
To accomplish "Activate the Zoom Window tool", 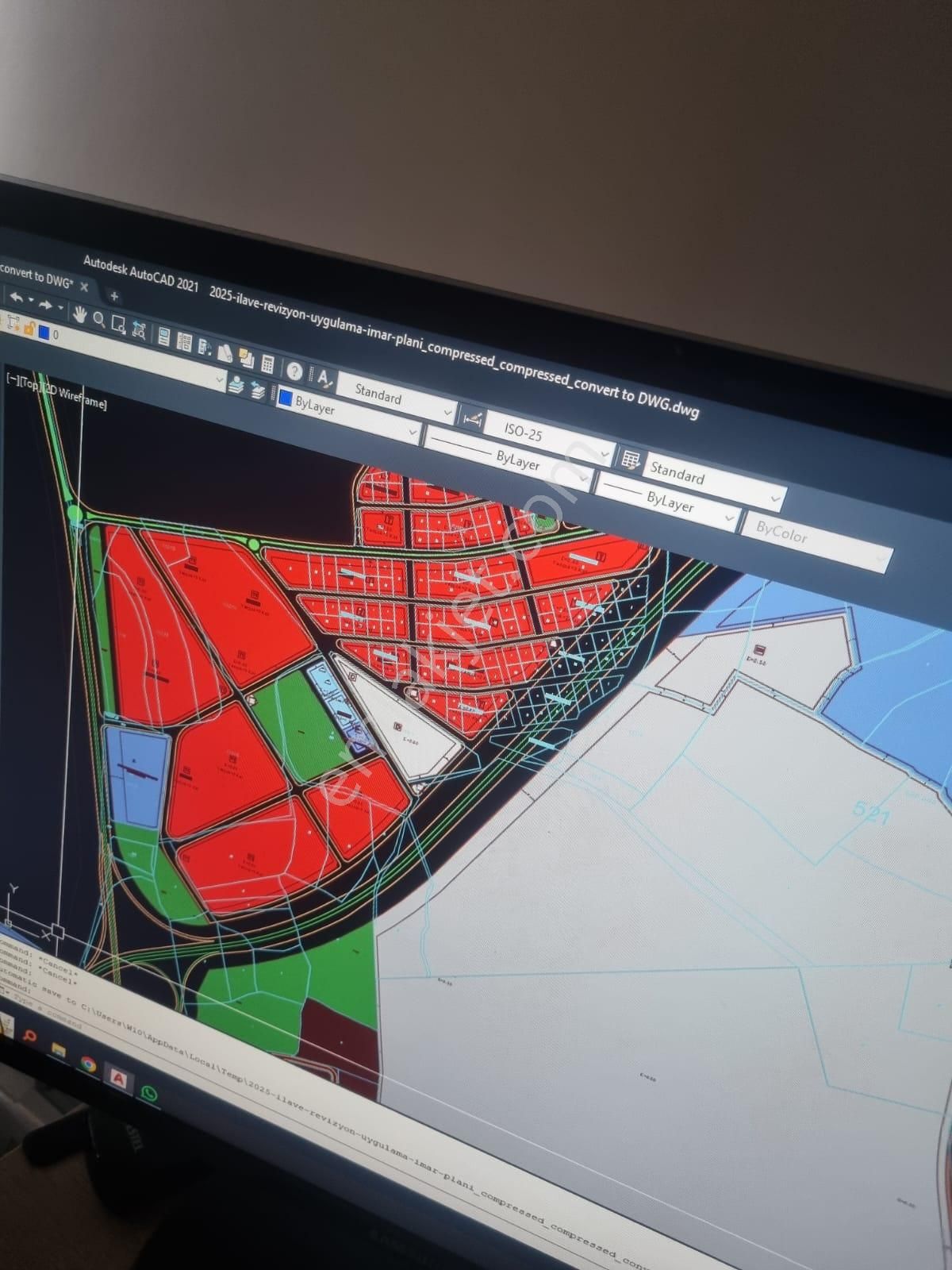I will pyautogui.click(x=119, y=324).
